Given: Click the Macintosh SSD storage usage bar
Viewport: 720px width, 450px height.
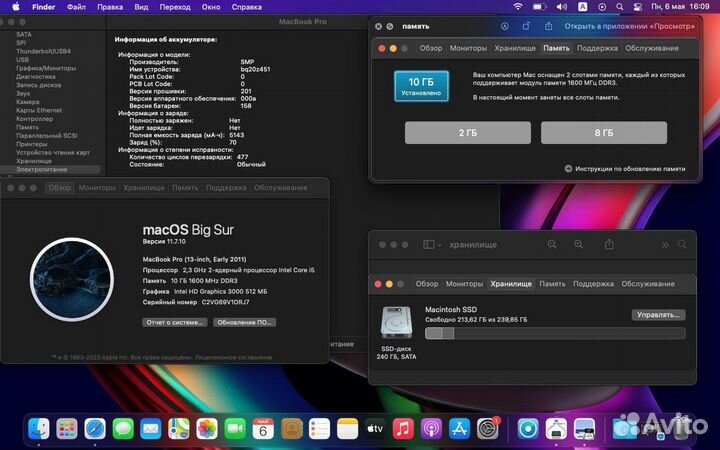Looking at the screenshot, I should pyautogui.click(x=555, y=333).
